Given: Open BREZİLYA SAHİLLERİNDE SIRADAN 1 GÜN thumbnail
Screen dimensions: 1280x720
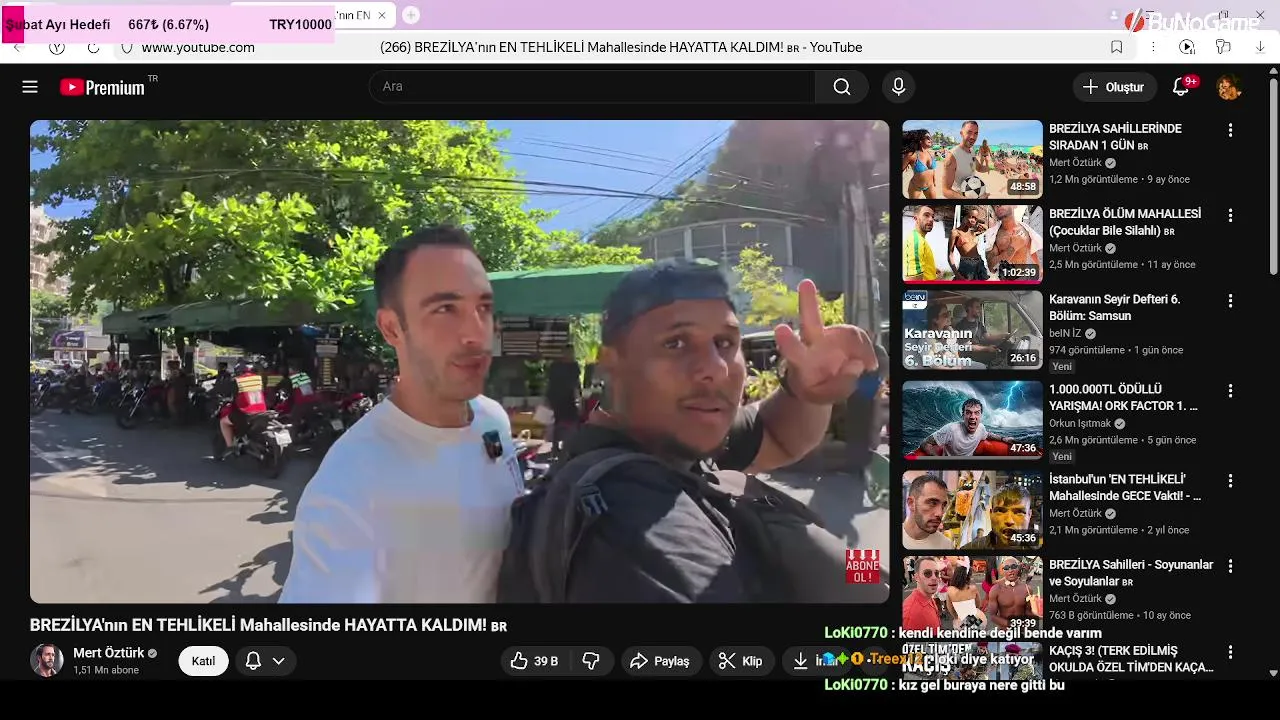Looking at the screenshot, I should [x=972, y=159].
